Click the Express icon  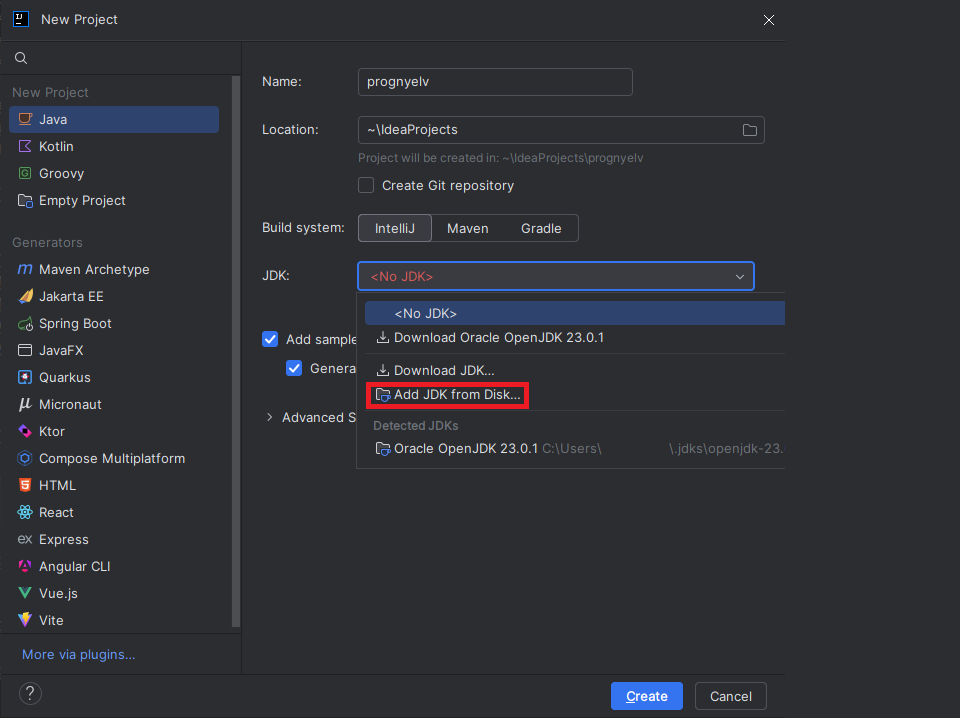[x=25, y=539]
